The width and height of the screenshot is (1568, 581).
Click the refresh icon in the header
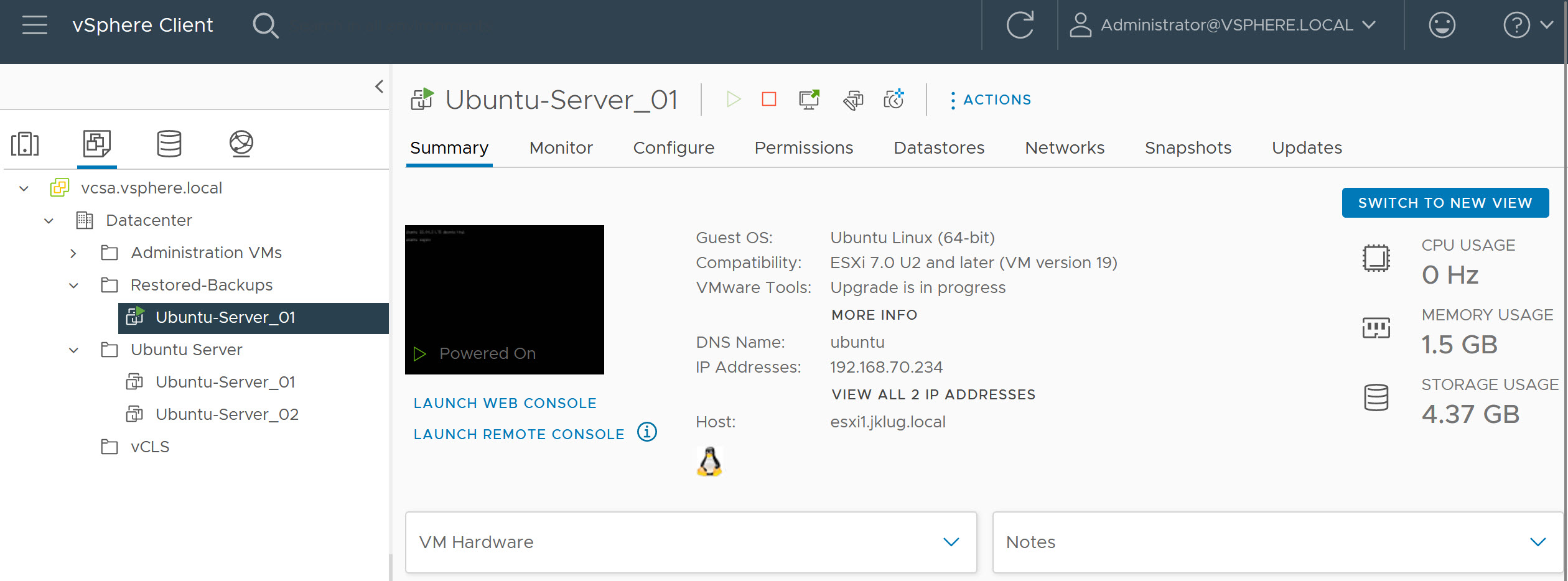pos(1021,25)
